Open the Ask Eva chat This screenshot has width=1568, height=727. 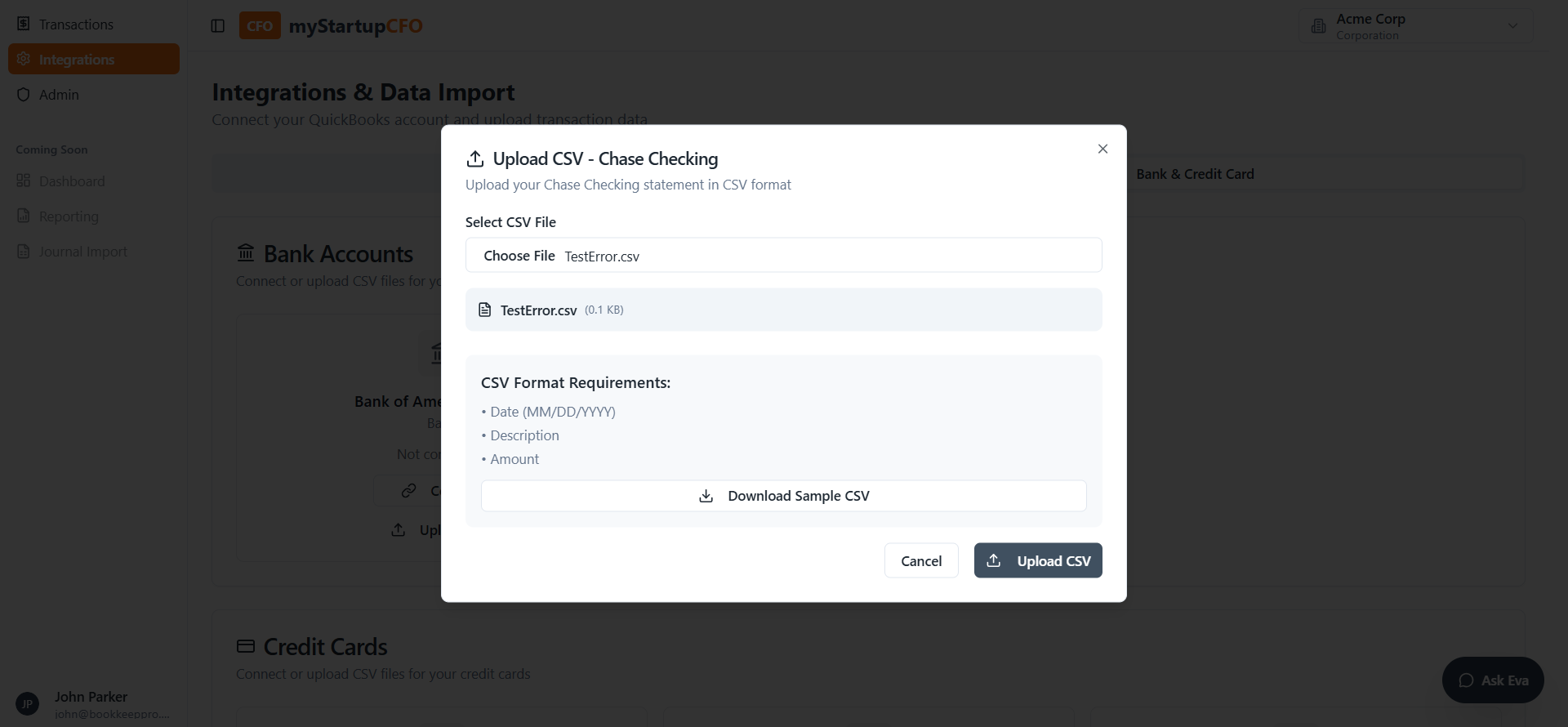[x=1492, y=680]
